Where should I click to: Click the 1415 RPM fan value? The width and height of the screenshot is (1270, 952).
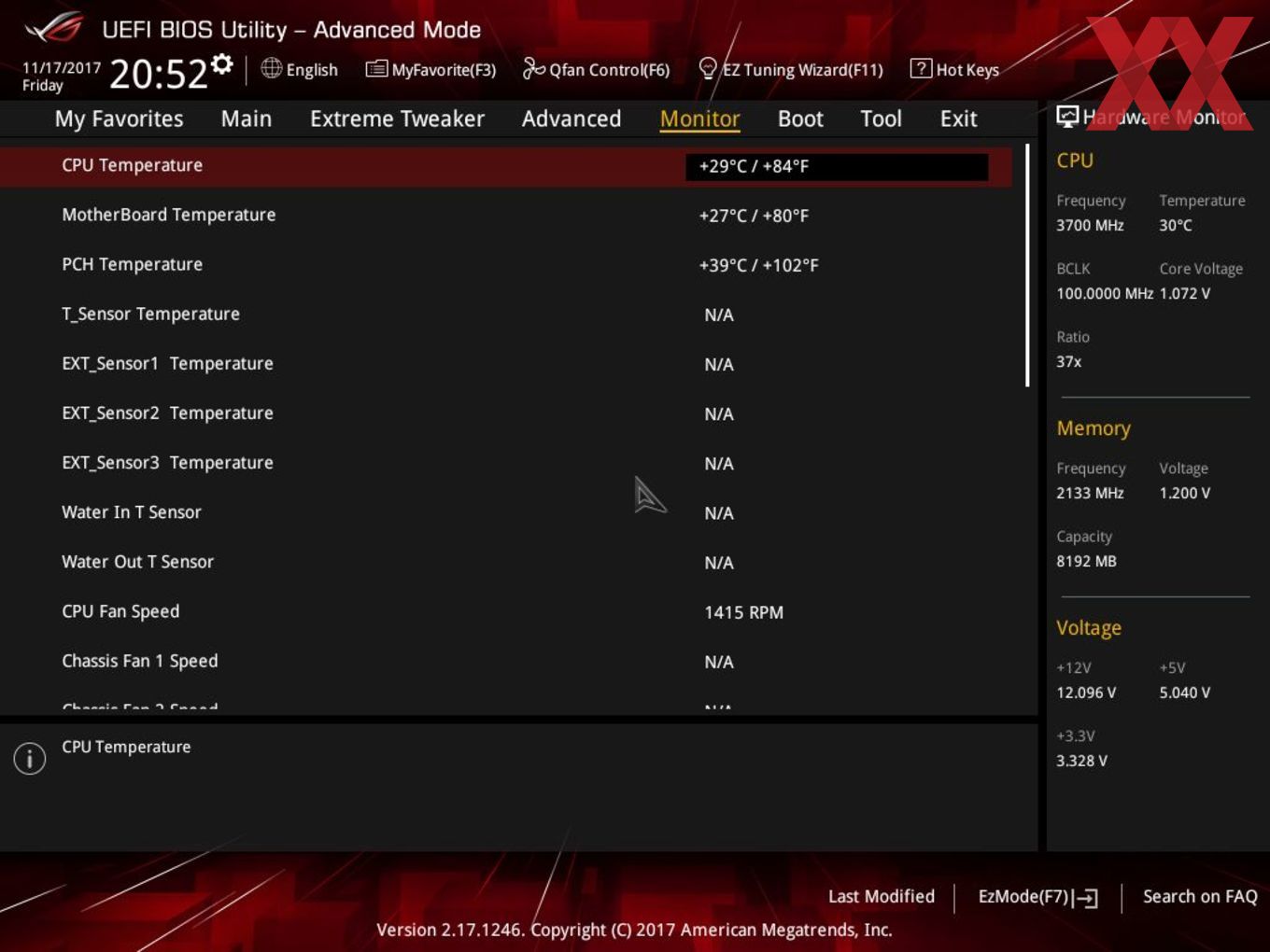(x=743, y=612)
